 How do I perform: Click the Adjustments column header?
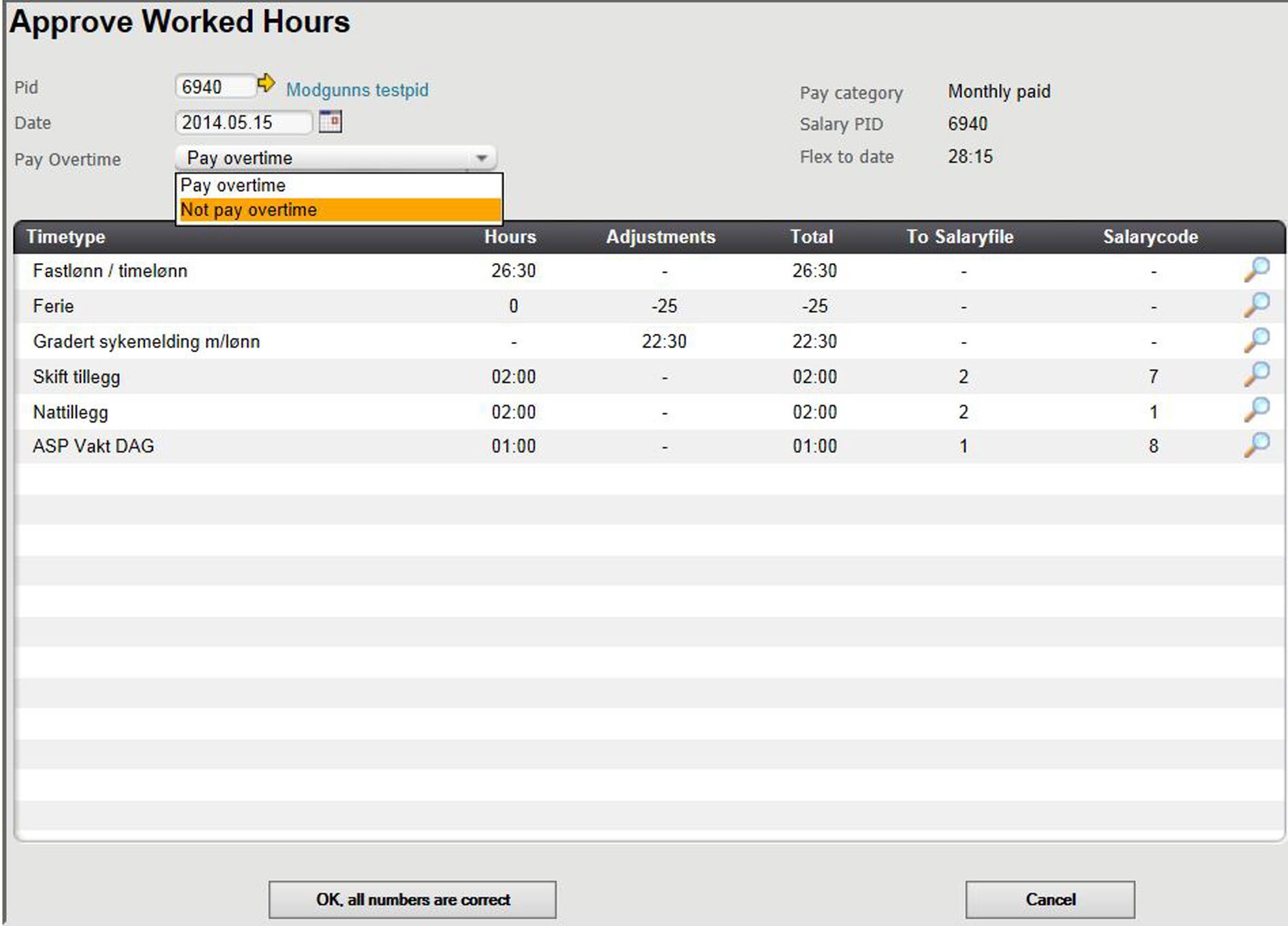coord(660,236)
